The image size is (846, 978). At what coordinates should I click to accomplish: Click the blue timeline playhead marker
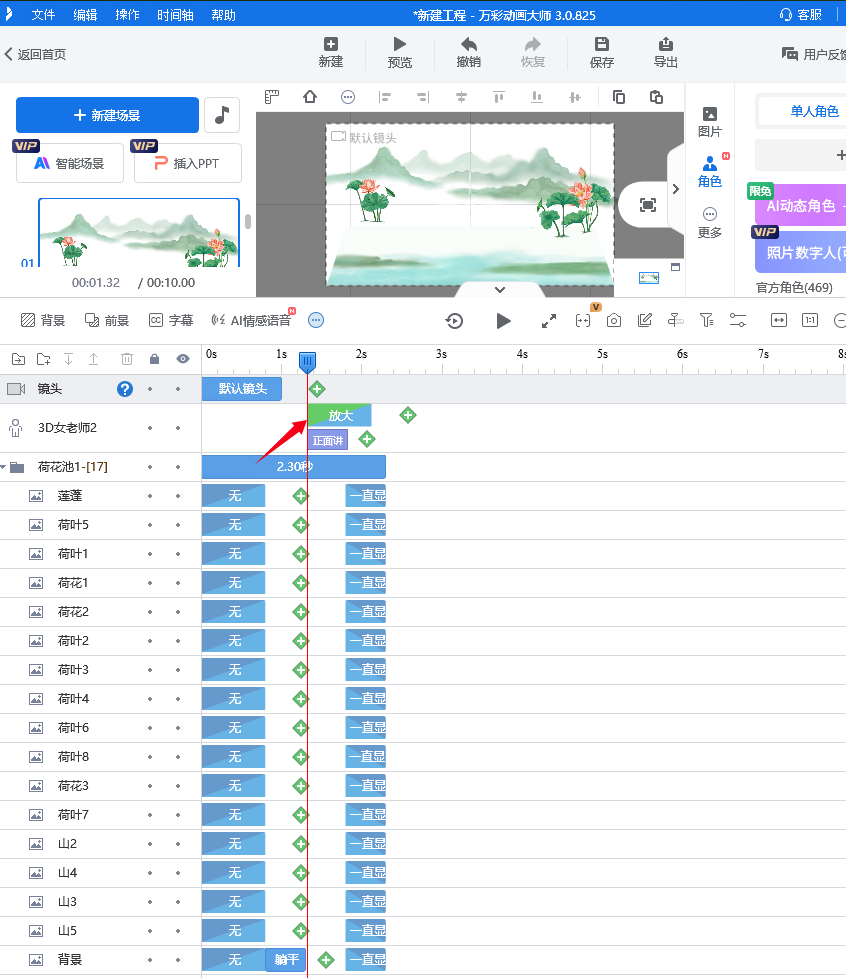pyautogui.click(x=308, y=362)
